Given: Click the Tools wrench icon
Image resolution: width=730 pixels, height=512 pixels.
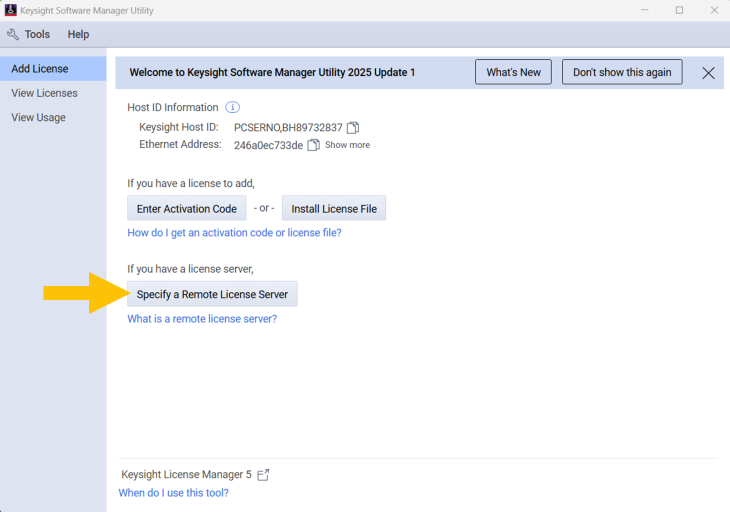Looking at the screenshot, I should tap(13, 34).
